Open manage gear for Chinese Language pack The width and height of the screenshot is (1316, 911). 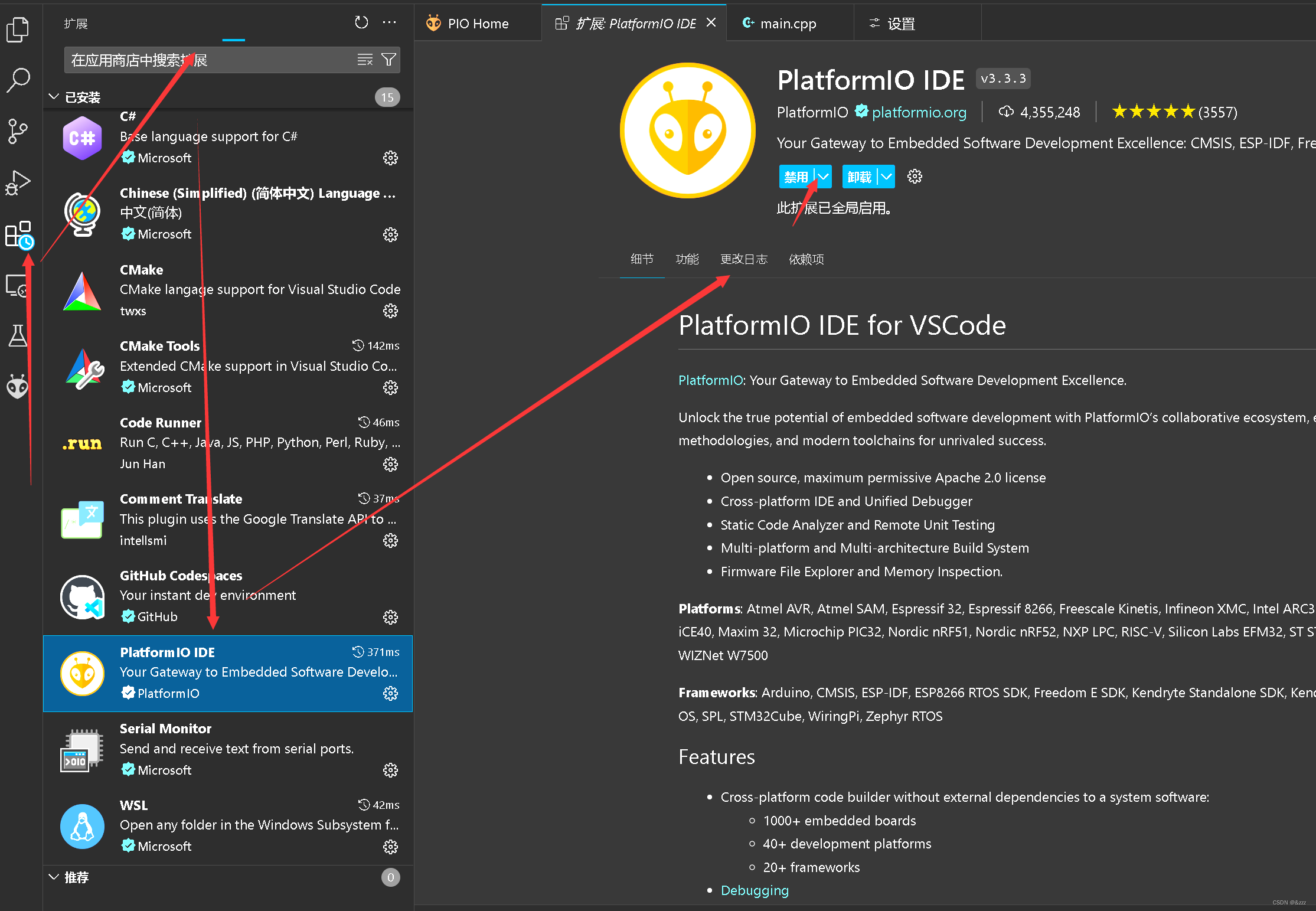coord(390,234)
